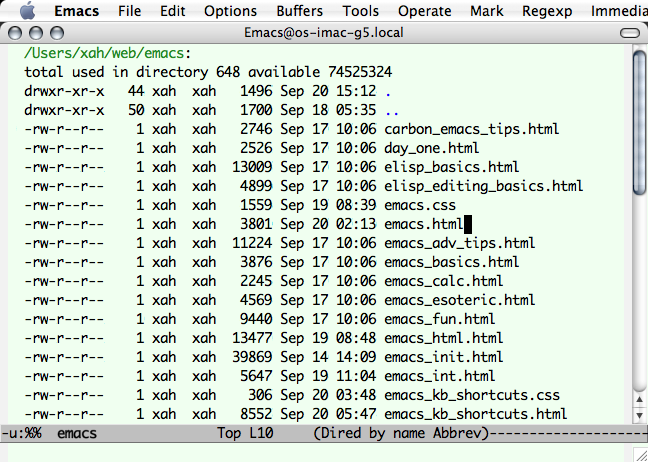
Task: Click the vertical scrollbar thumb
Action: [x=639, y=123]
